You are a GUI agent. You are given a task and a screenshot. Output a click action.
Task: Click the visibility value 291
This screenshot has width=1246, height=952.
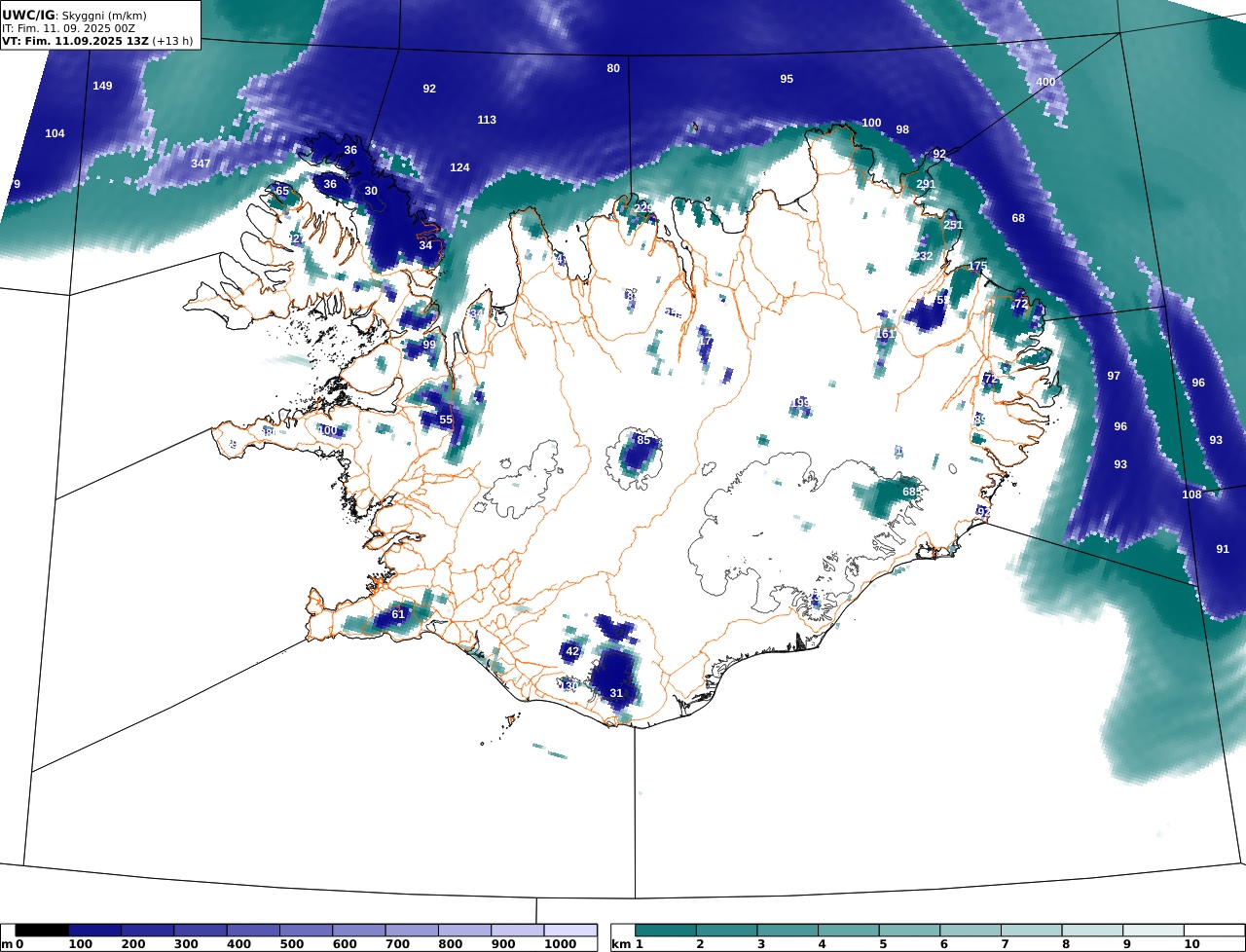926,184
